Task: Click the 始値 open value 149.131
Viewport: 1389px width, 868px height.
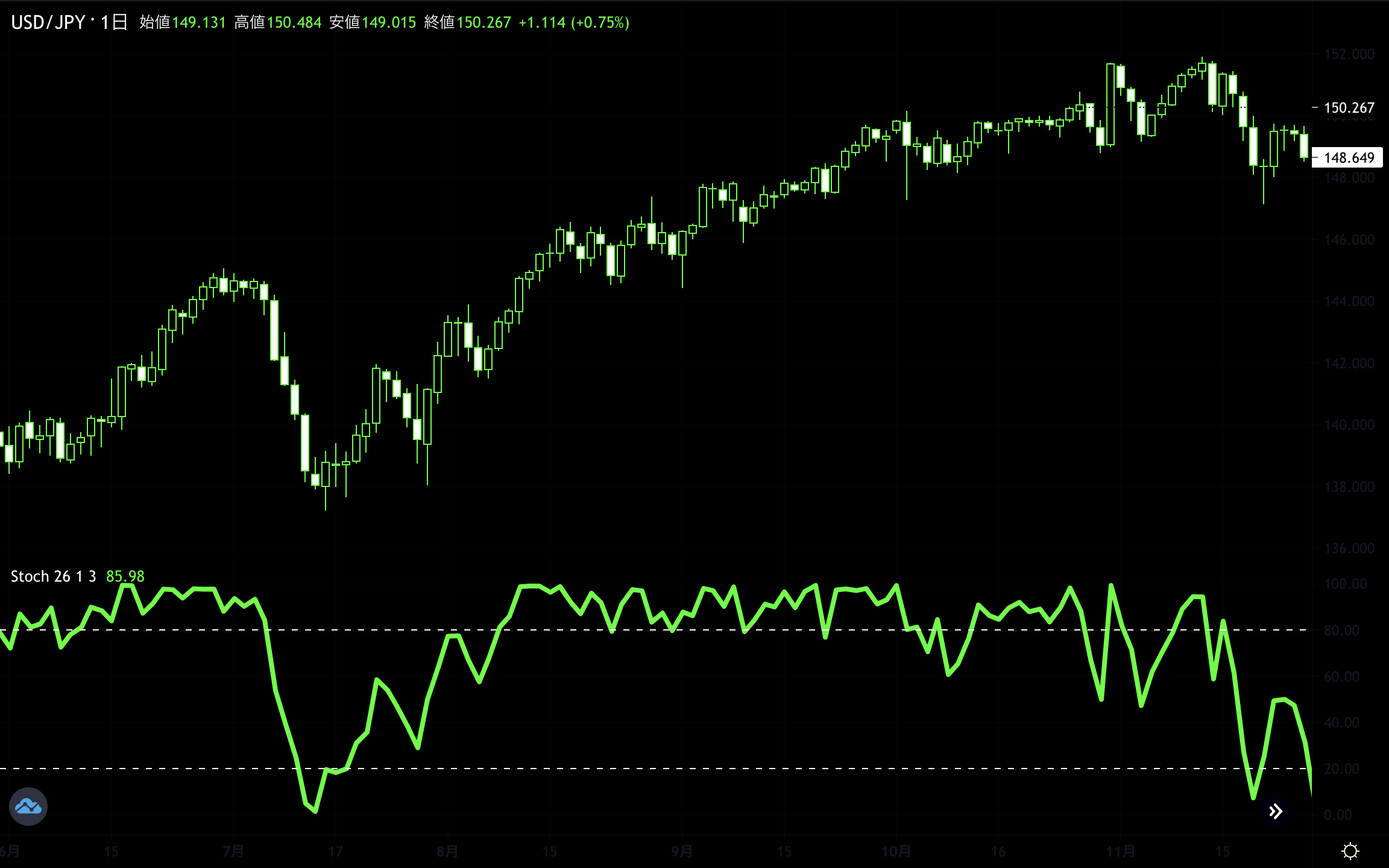Action: [199, 22]
